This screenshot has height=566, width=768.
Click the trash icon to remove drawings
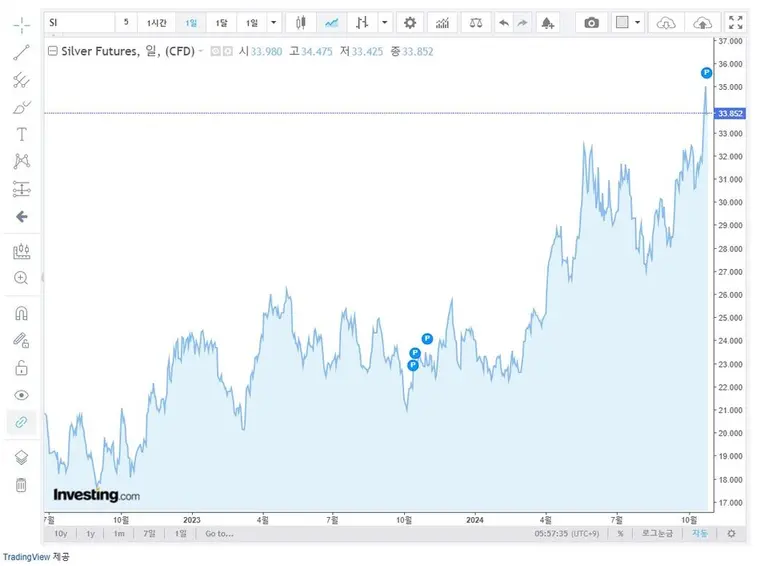click(21, 485)
